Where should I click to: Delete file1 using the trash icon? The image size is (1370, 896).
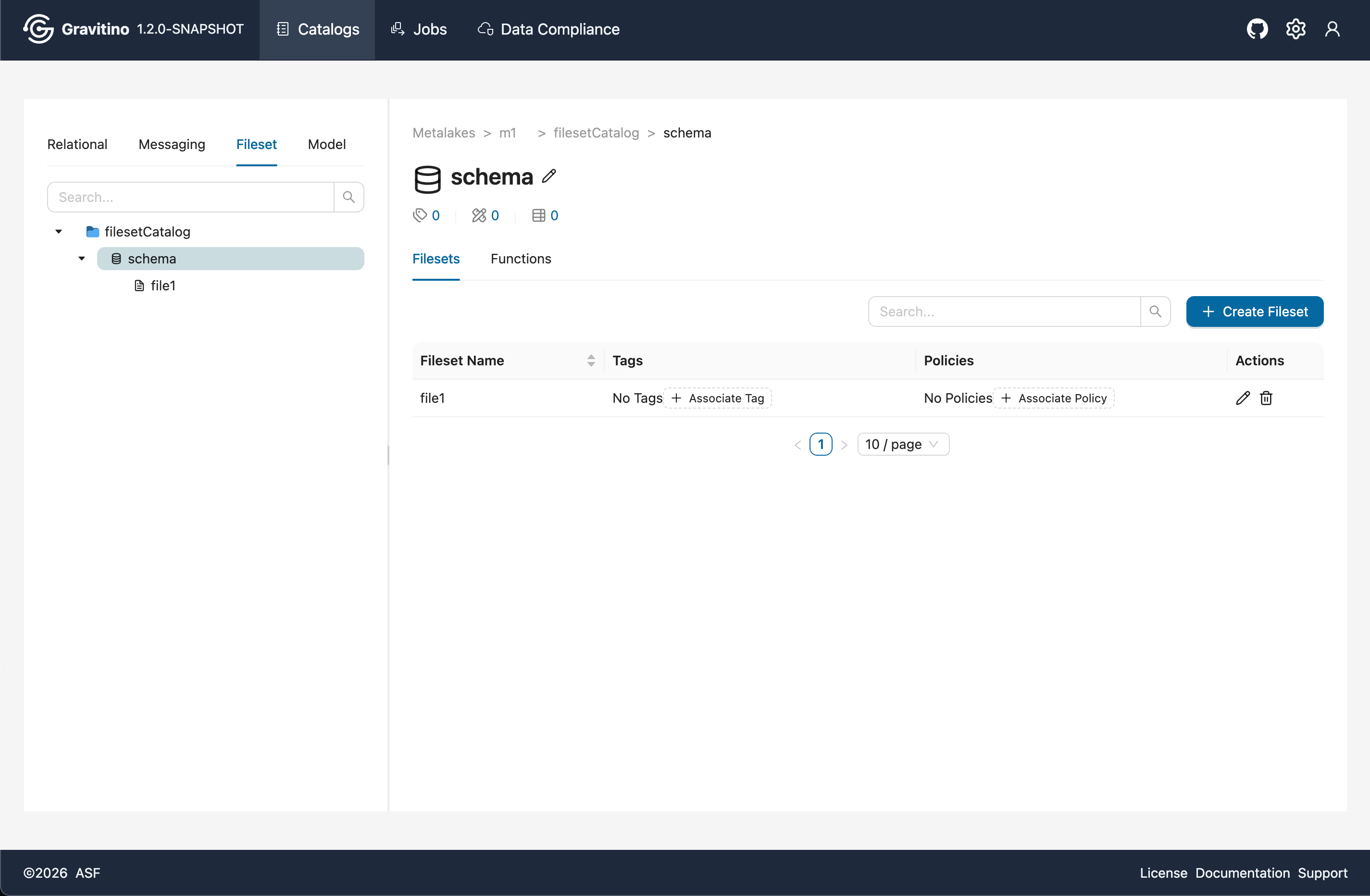[1266, 398]
